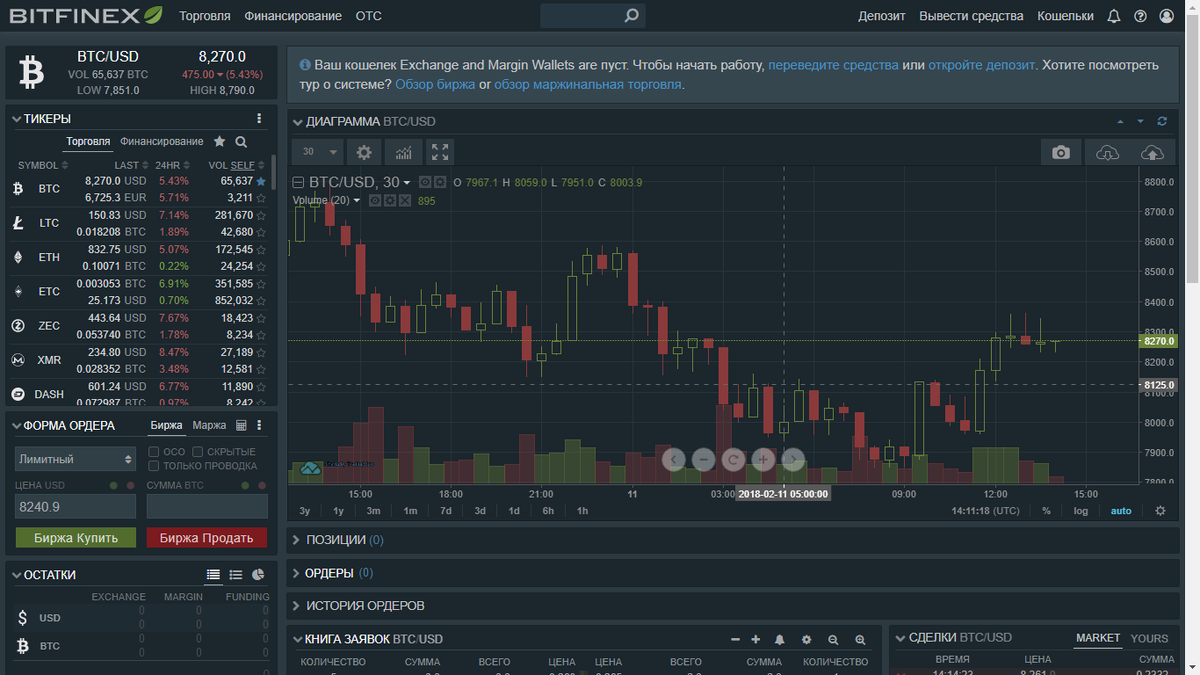
Task: Take chart snapshot with camera icon
Action: [1061, 152]
